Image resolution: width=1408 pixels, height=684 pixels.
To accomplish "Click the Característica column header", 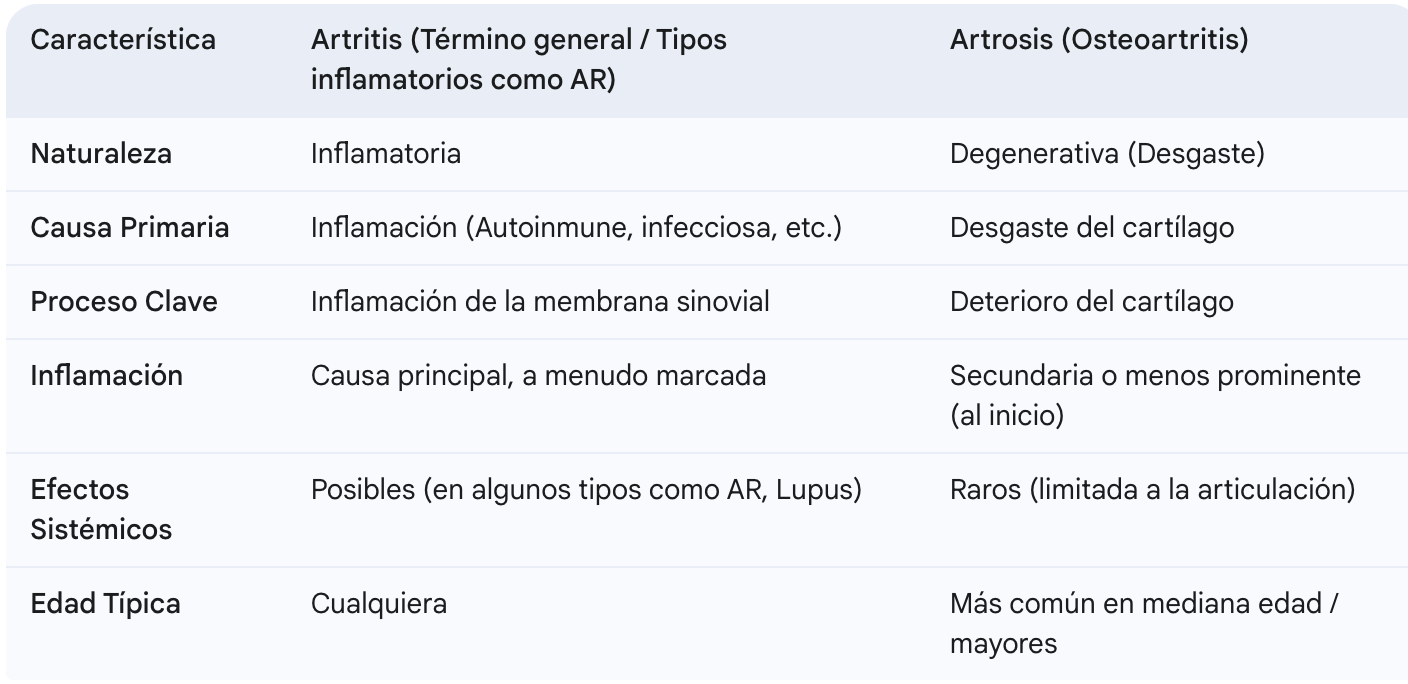I will tap(123, 41).
